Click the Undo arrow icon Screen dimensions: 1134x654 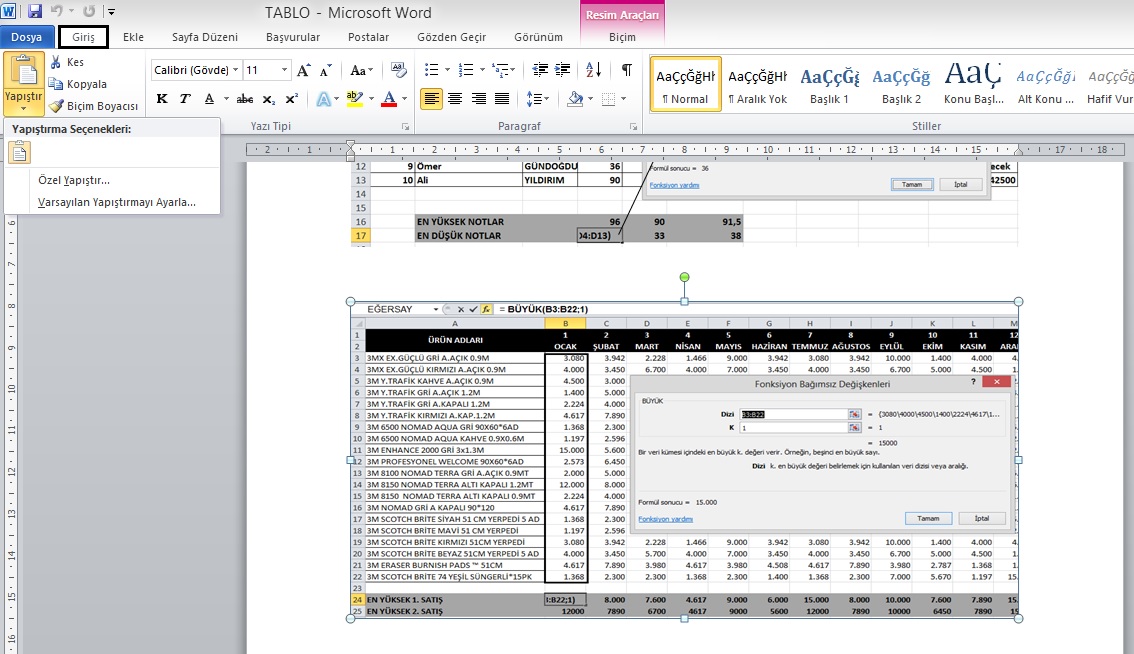click(57, 11)
